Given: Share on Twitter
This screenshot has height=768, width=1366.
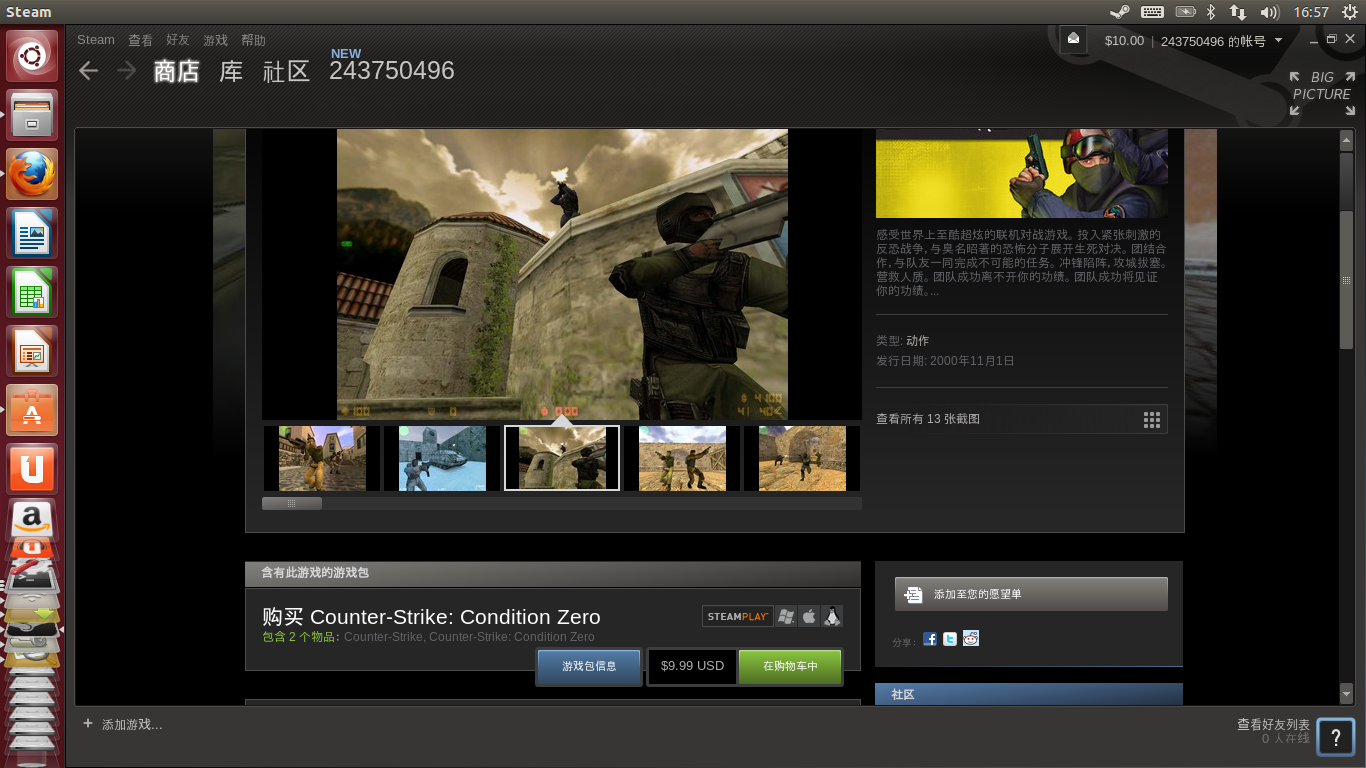Looking at the screenshot, I should click(x=950, y=639).
